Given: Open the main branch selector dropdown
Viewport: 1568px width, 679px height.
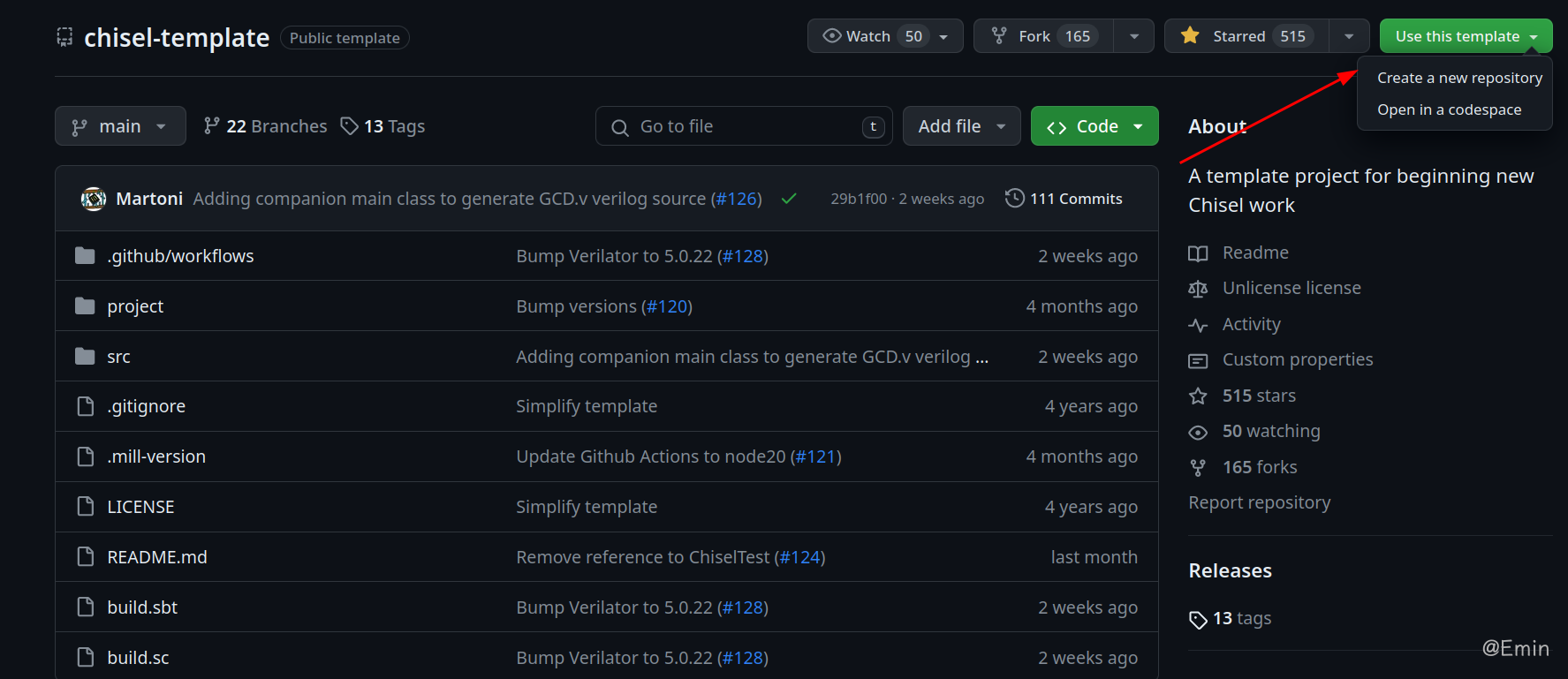Looking at the screenshot, I should pyautogui.click(x=120, y=126).
